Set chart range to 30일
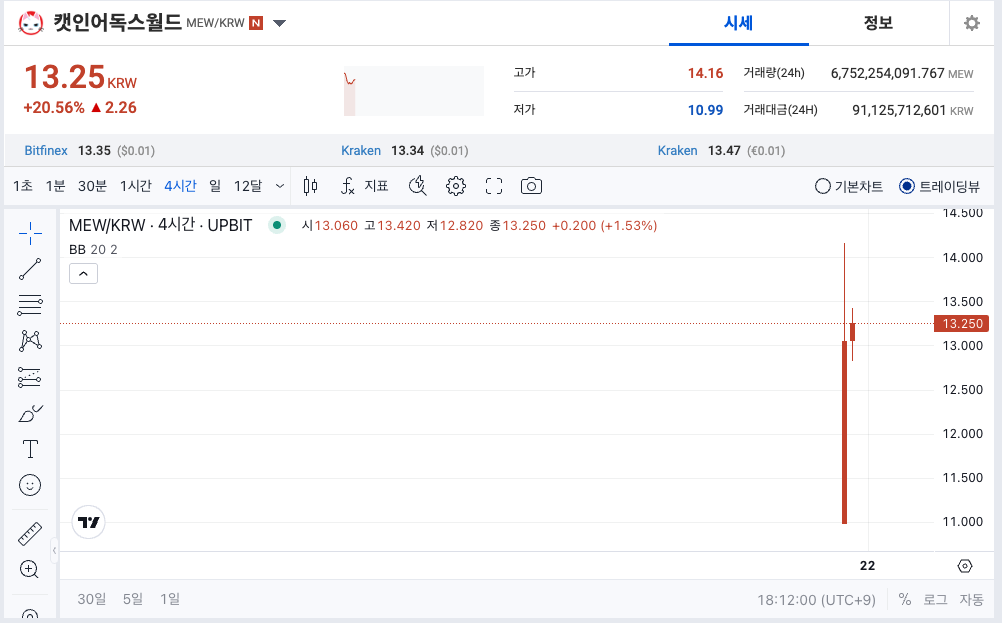 (x=92, y=599)
